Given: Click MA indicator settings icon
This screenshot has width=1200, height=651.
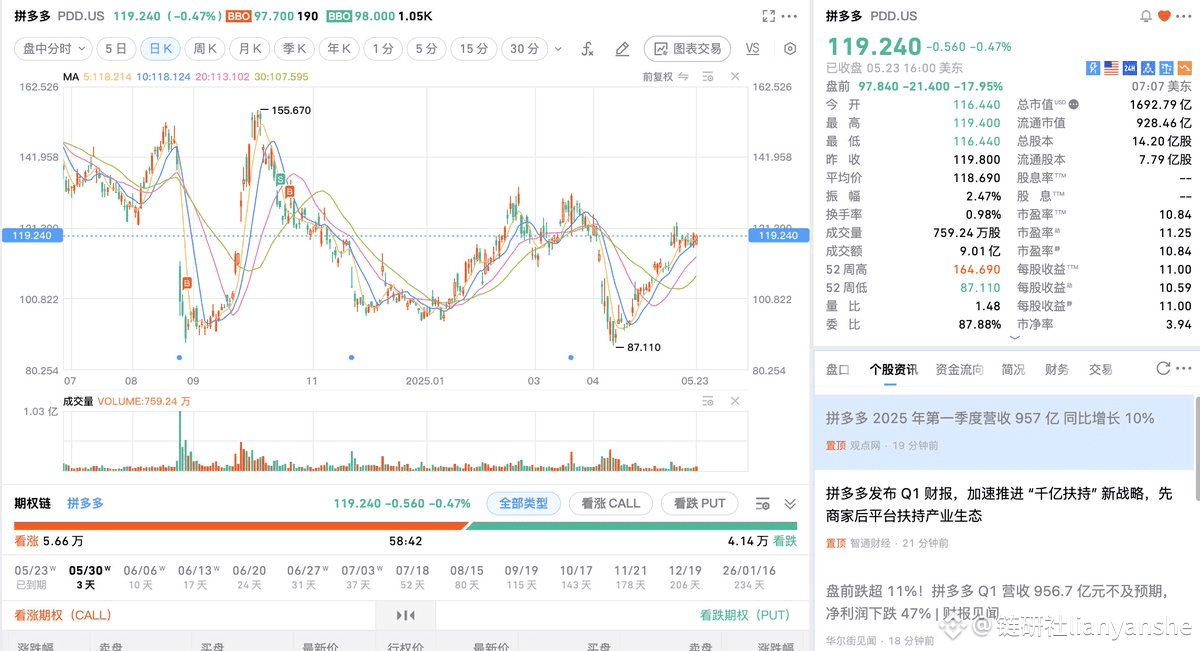Looking at the screenshot, I should 709,76.
